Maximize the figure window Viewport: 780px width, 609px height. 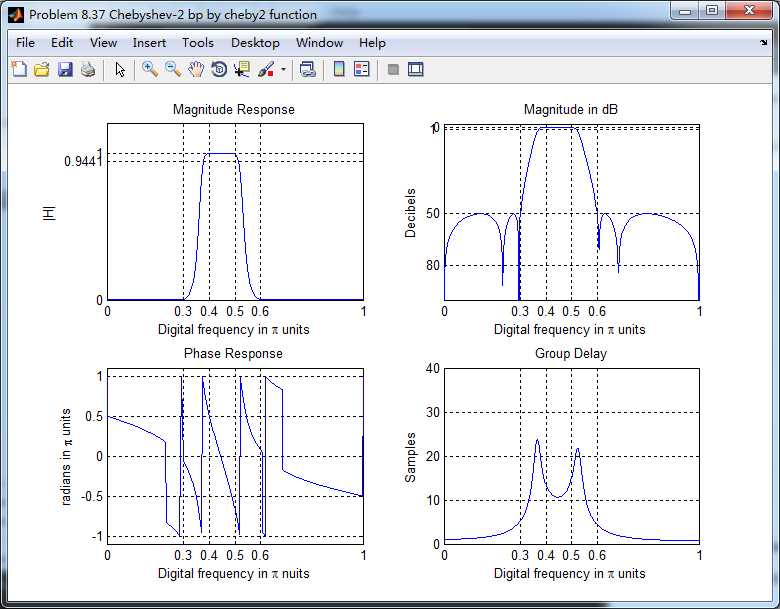click(712, 11)
